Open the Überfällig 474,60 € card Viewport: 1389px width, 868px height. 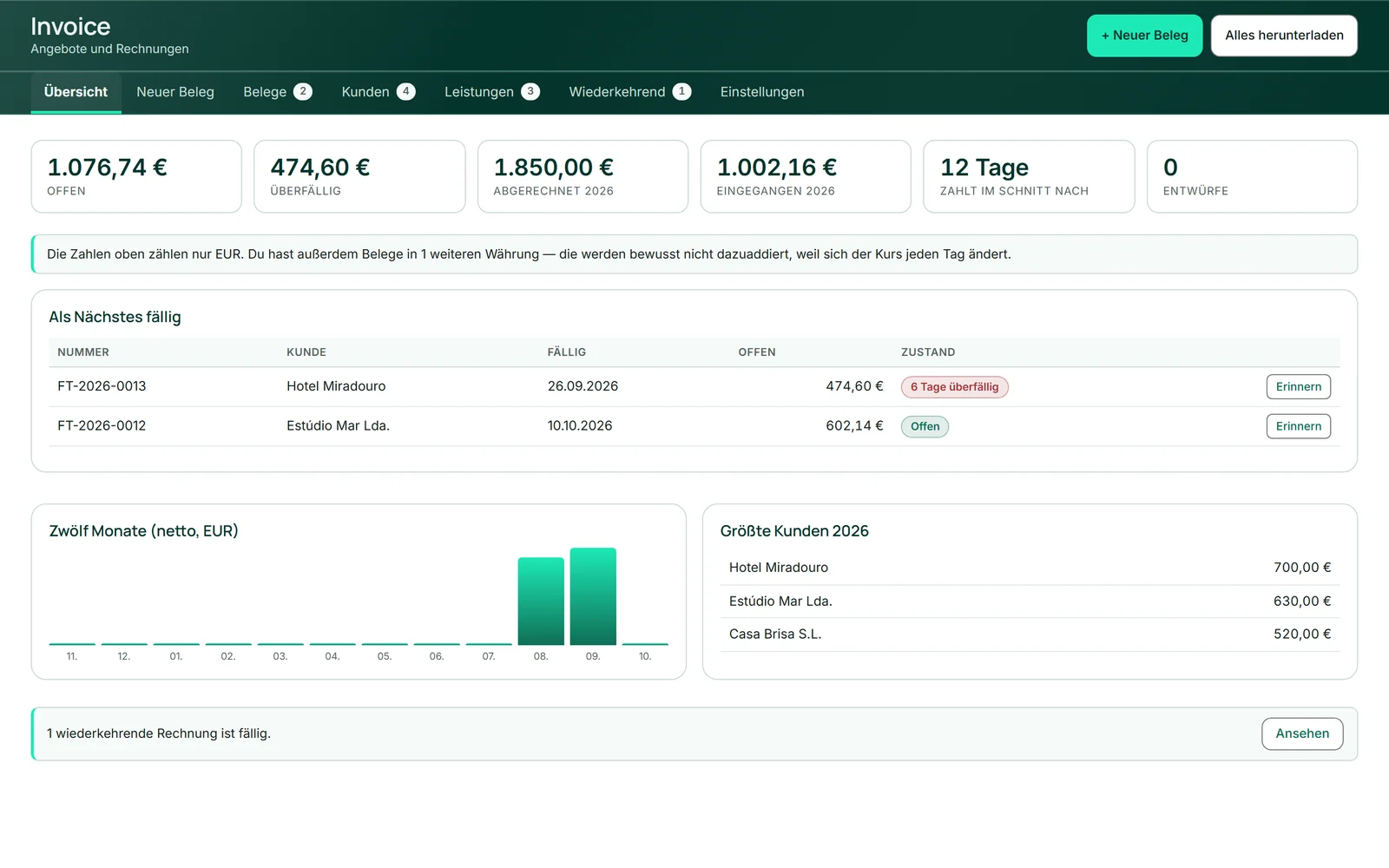point(359,176)
